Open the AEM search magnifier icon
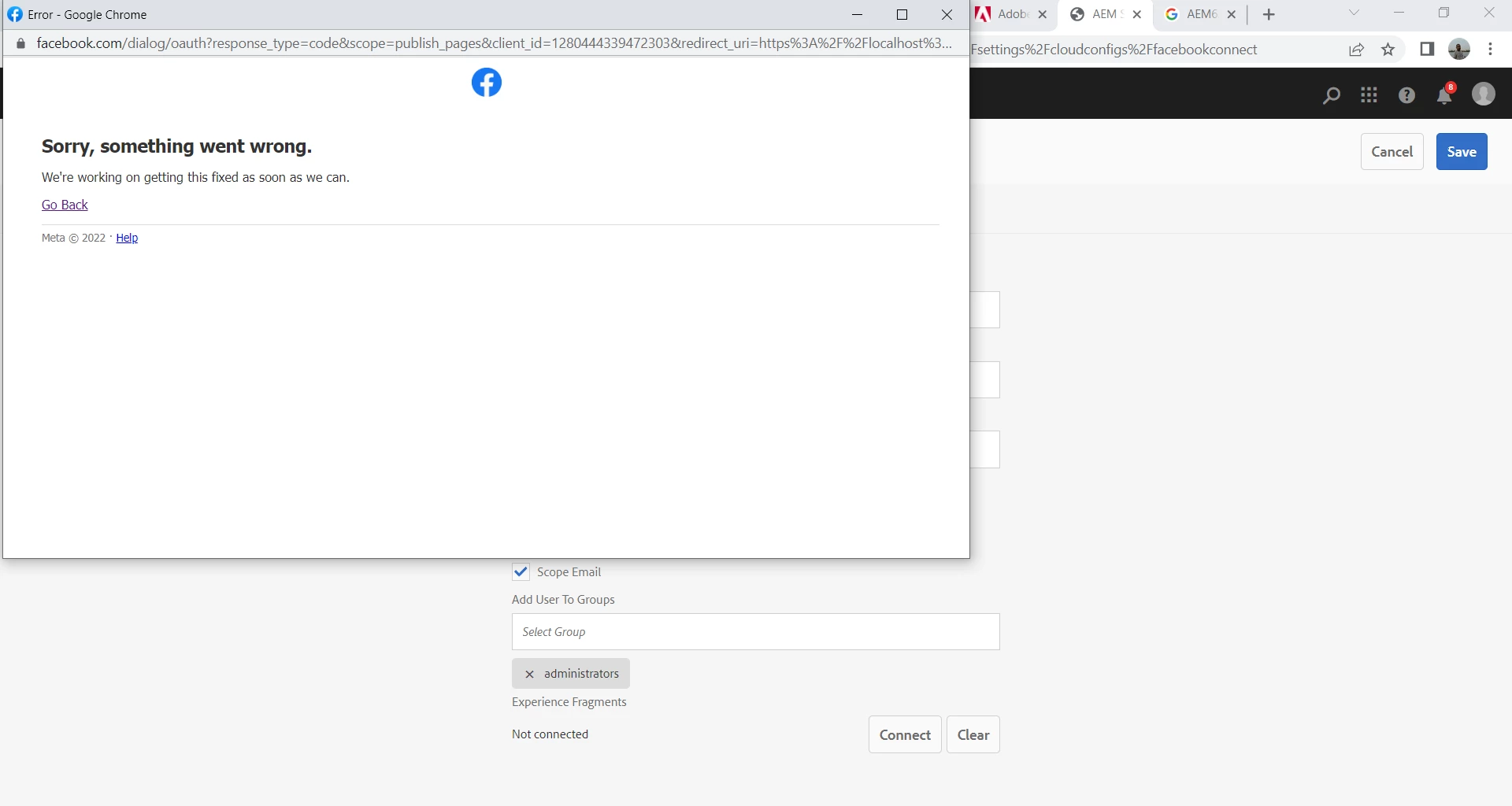Image resolution: width=1512 pixels, height=806 pixels. tap(1331, 95)
